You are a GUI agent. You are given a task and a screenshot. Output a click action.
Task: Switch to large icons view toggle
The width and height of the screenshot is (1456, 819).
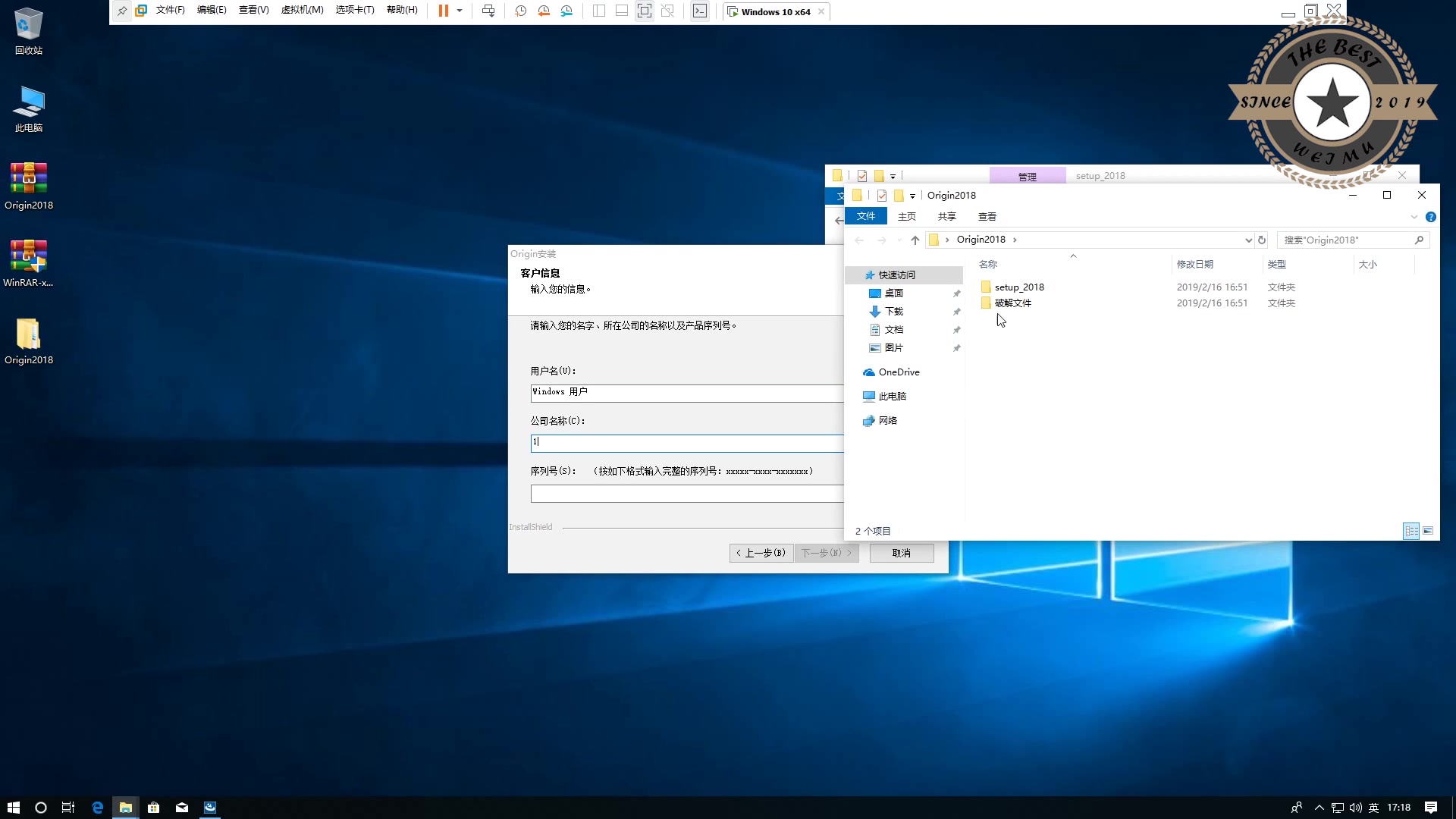click(x=1428, y=531)
